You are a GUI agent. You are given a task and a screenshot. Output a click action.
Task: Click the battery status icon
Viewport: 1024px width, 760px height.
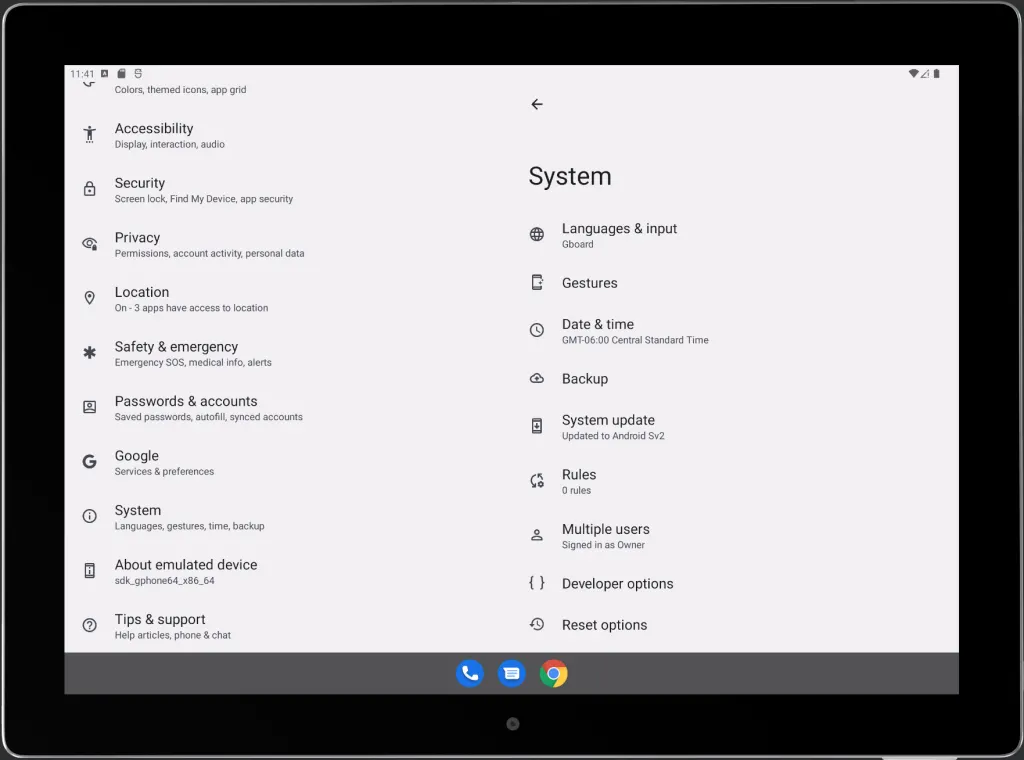[936, 74]
